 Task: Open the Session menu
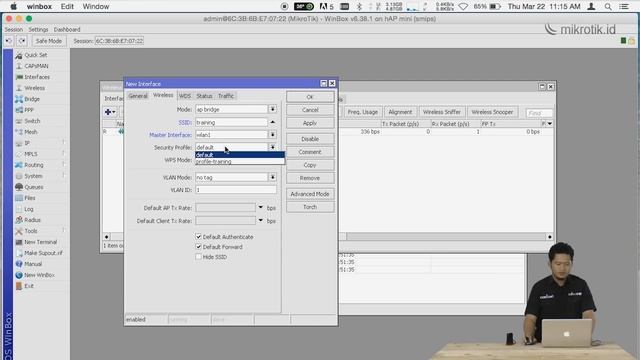(x=13, y=29)
